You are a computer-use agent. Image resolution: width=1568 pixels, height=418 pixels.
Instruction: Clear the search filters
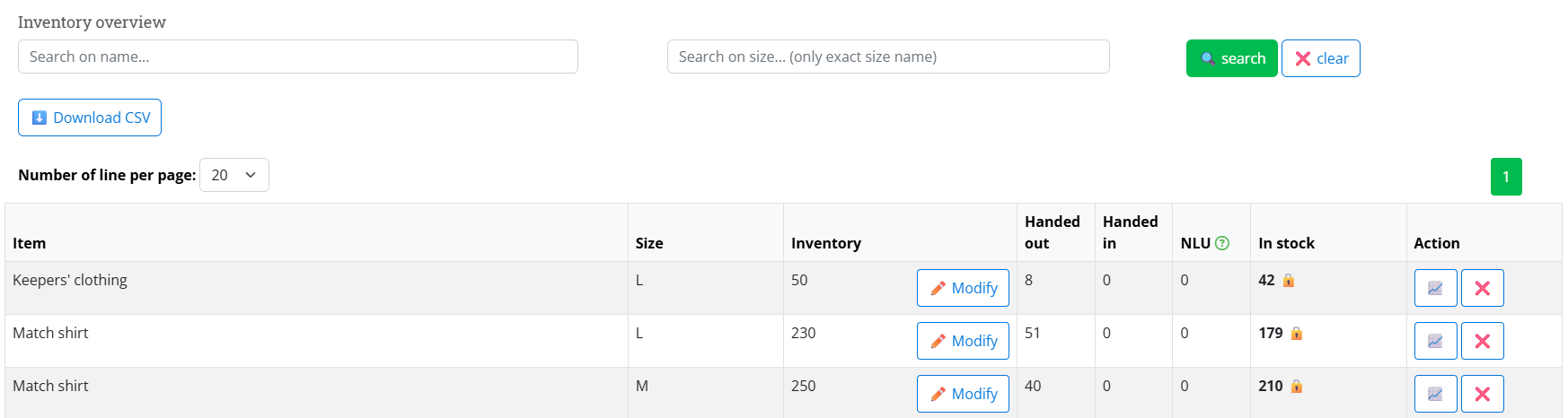pyautogui.click(x=1320, y=58)
